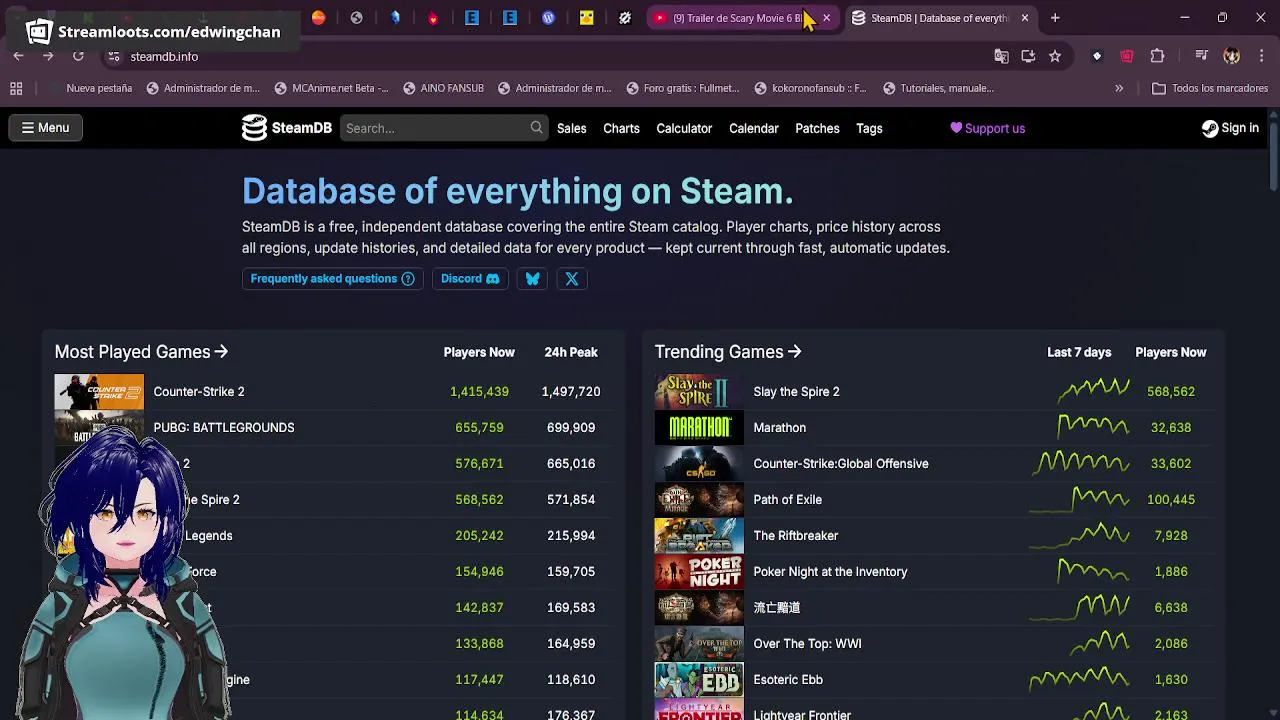Image resolution: width=1280 pixels, height=720 pixels.
Task: Open Esoteric Ebb entry
Action: click(788, 680)
